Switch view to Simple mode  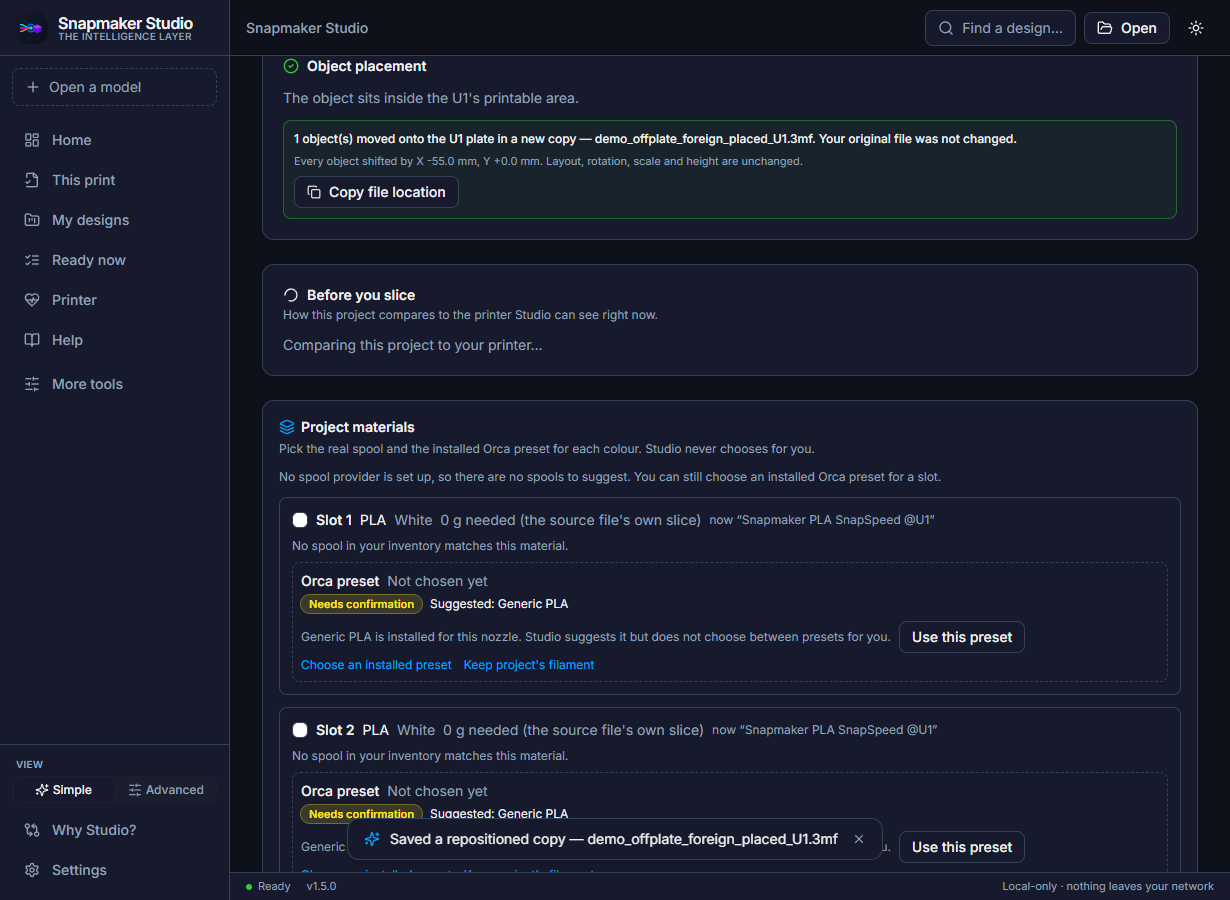pos(63,790)
